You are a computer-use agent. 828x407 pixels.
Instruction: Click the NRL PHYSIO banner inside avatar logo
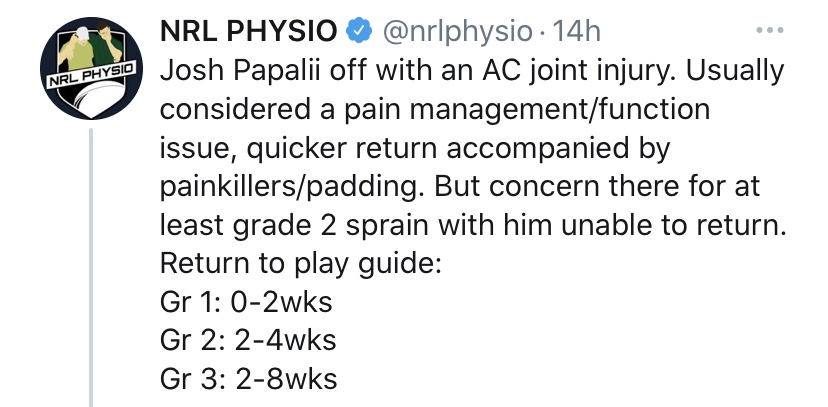pyautogui.click(x=92, y=76)
